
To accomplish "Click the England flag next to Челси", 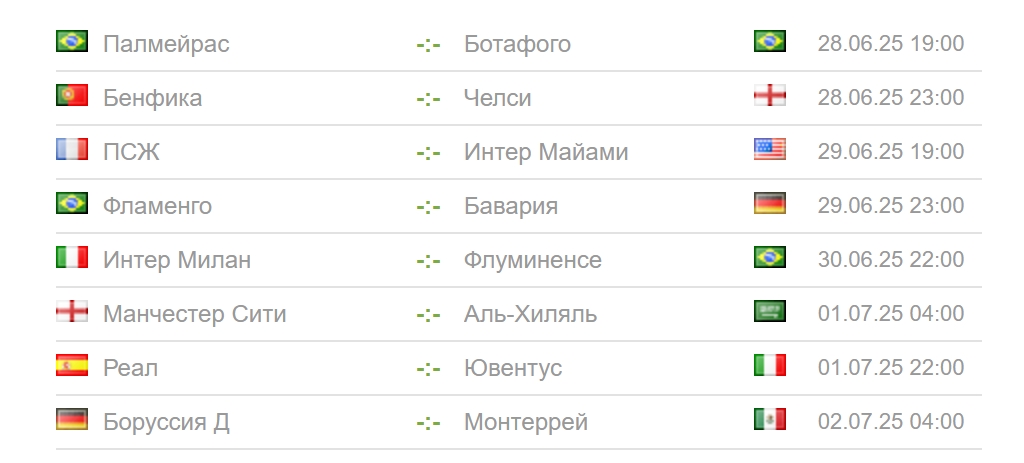I will pyautogui.click(x=769, y=95).
